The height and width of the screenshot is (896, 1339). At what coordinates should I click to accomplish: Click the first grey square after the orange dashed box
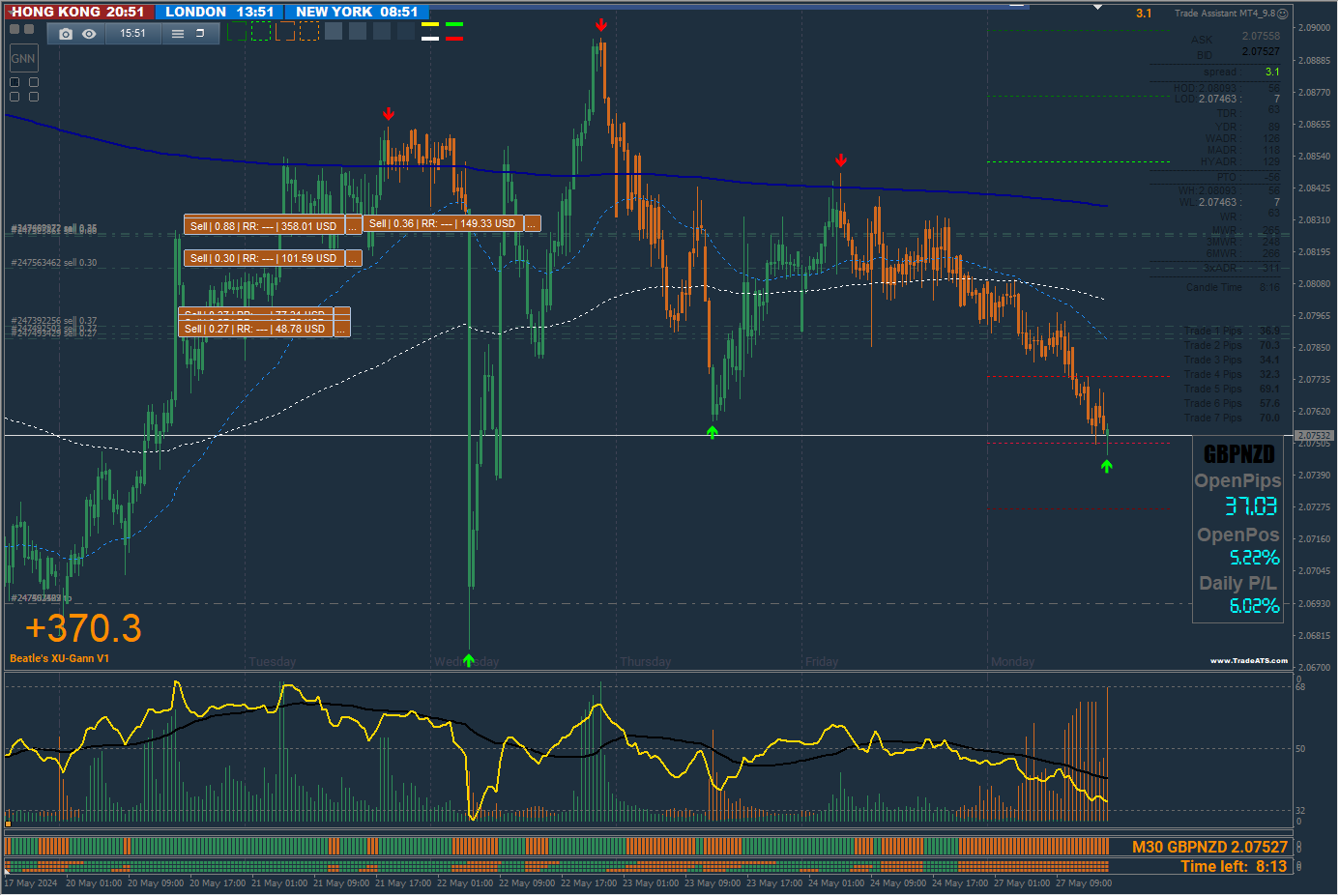[334, 31]
